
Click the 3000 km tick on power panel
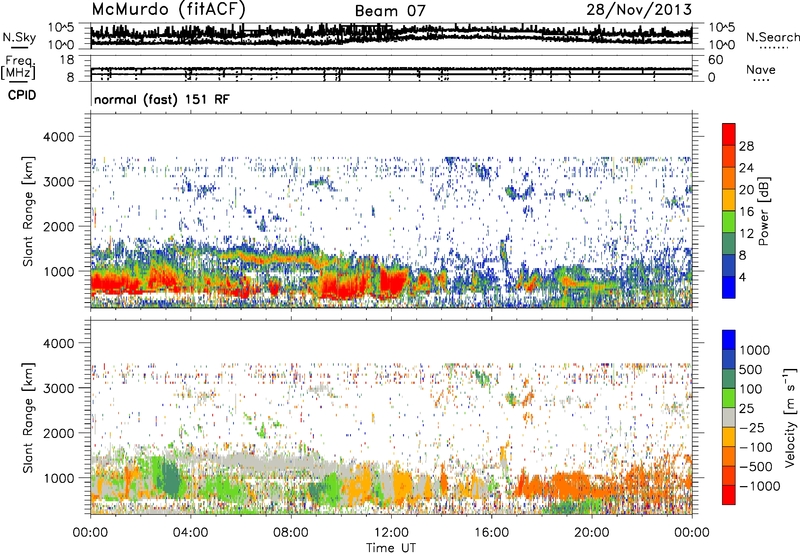[x=58, y=182]
